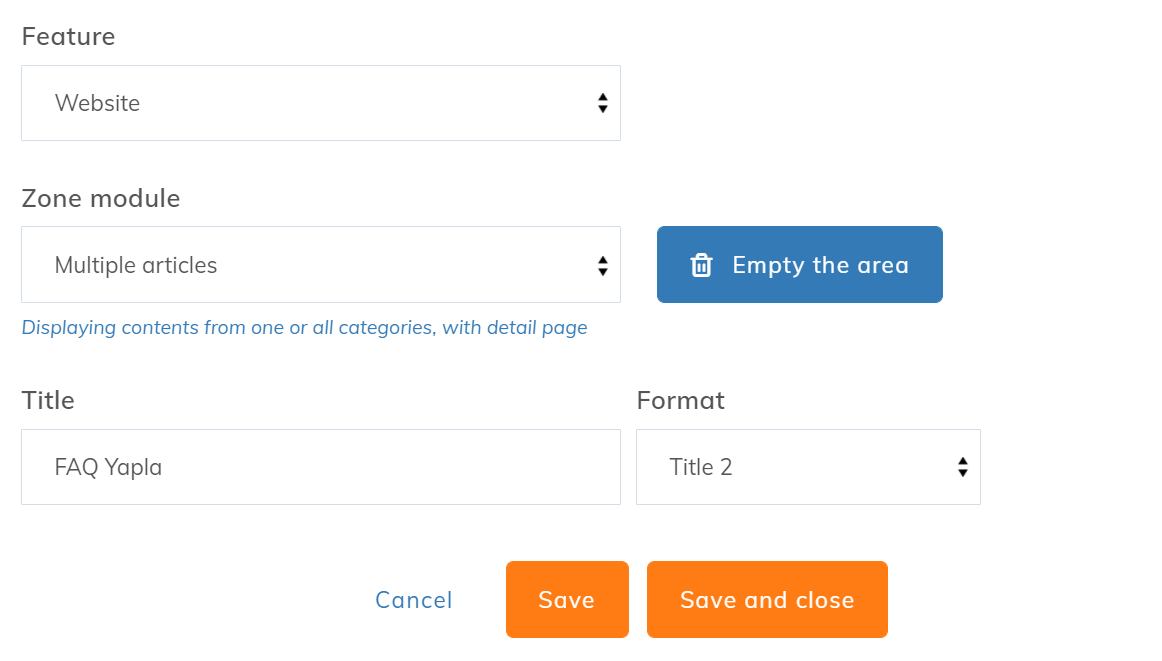1162x661 pixels.
Task: Click the Format field label
Action: [680, 401]
